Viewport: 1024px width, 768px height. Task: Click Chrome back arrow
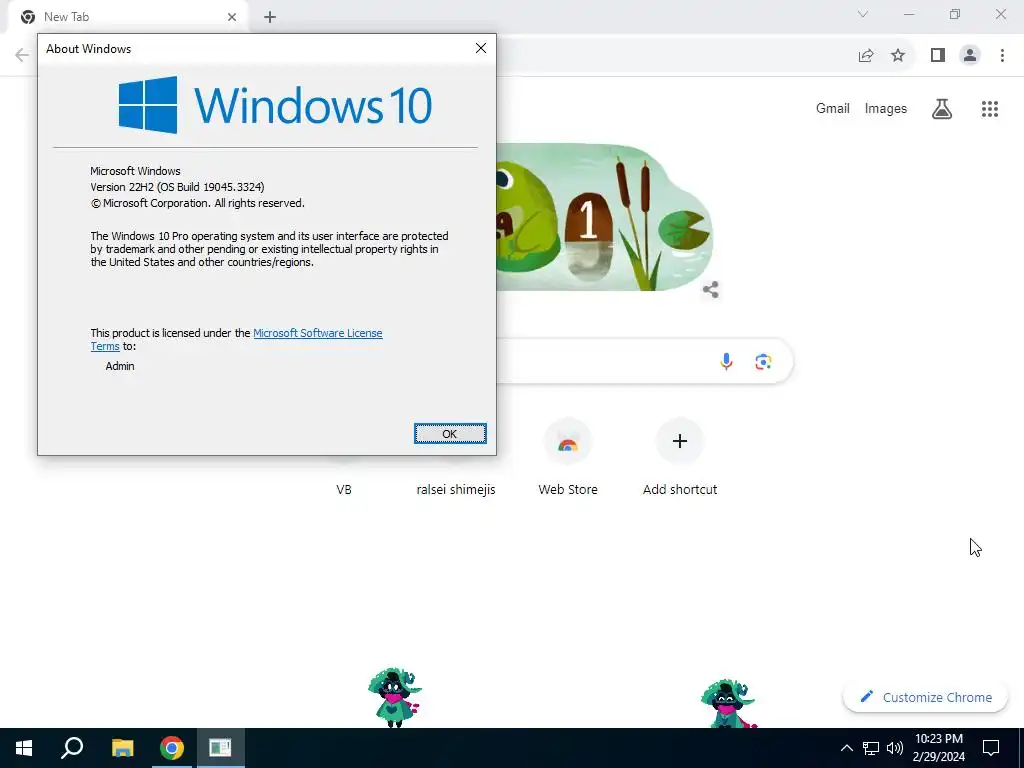coord(22,55)
